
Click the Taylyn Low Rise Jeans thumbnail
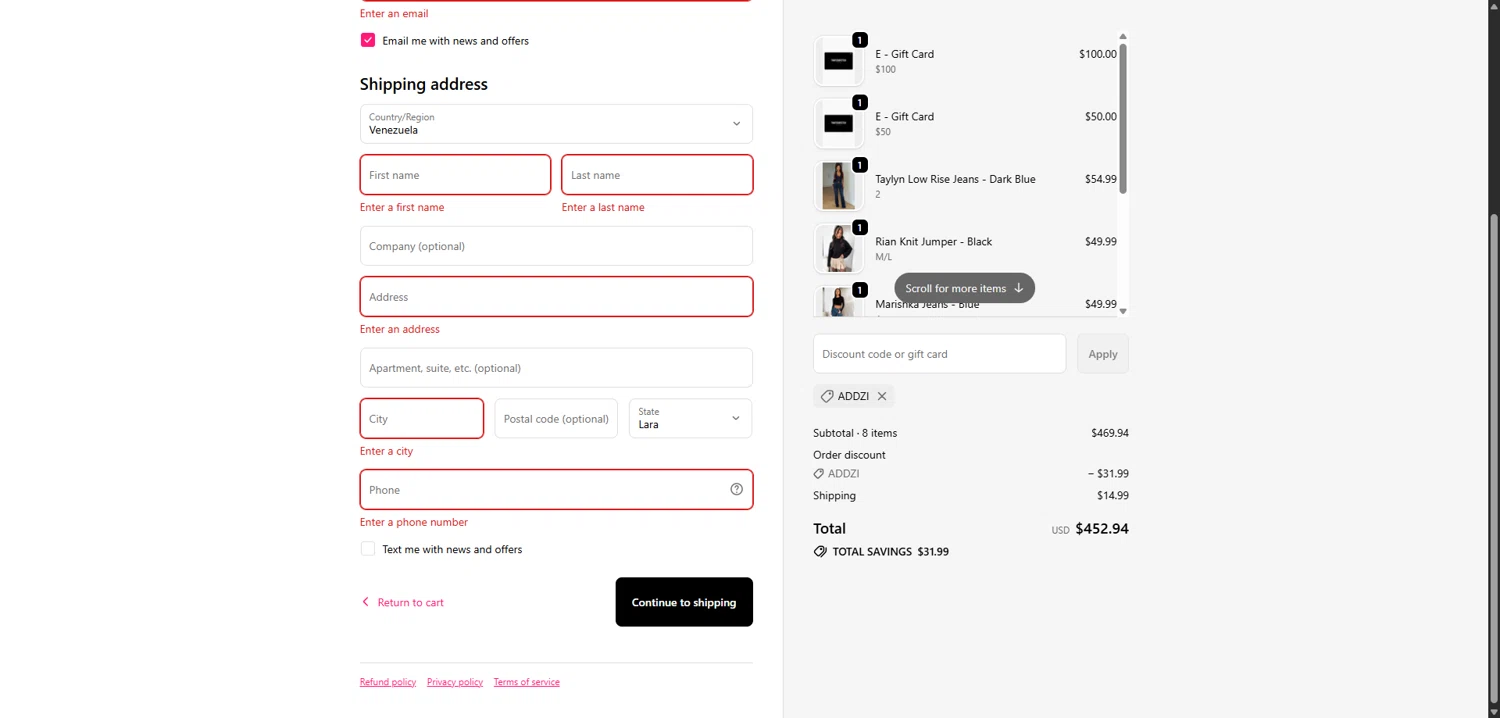click(x=838, y=186)
